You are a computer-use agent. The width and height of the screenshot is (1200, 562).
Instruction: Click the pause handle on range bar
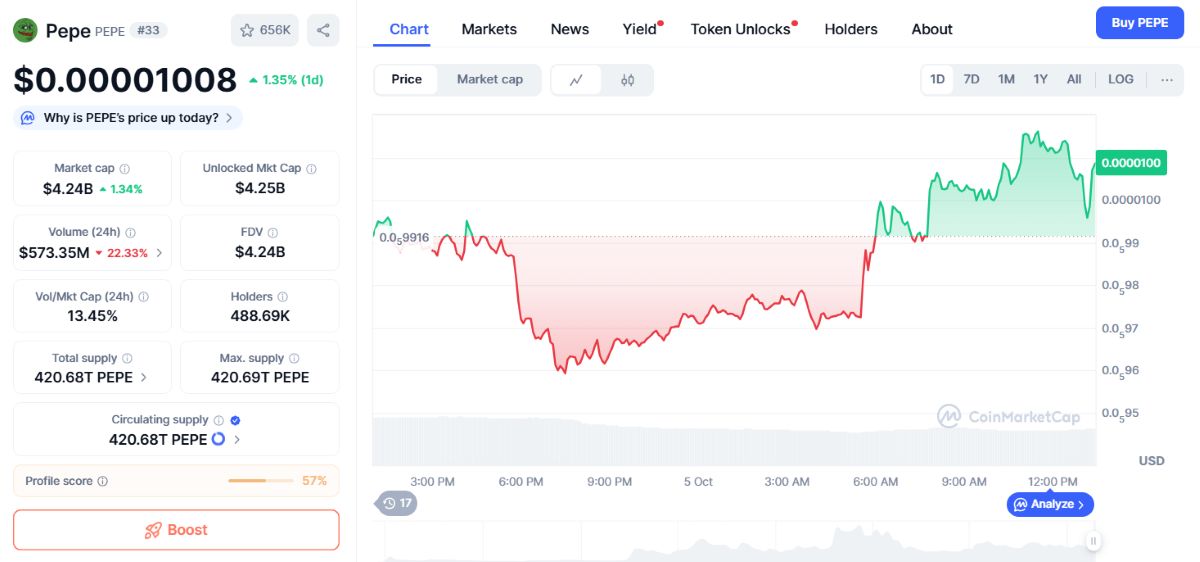pyautogui.click(x=1094, y=541)
